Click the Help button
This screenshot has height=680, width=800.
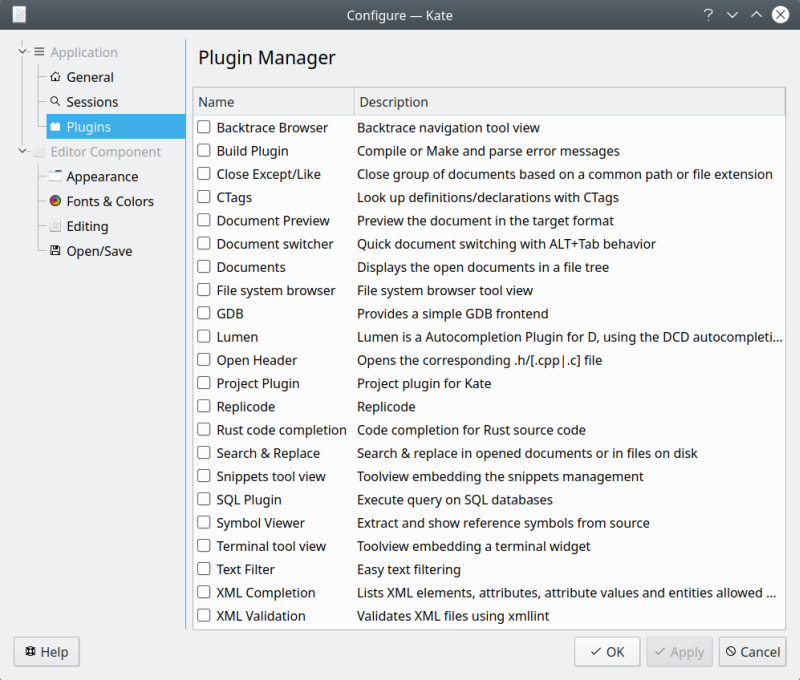tap(46, 651)
